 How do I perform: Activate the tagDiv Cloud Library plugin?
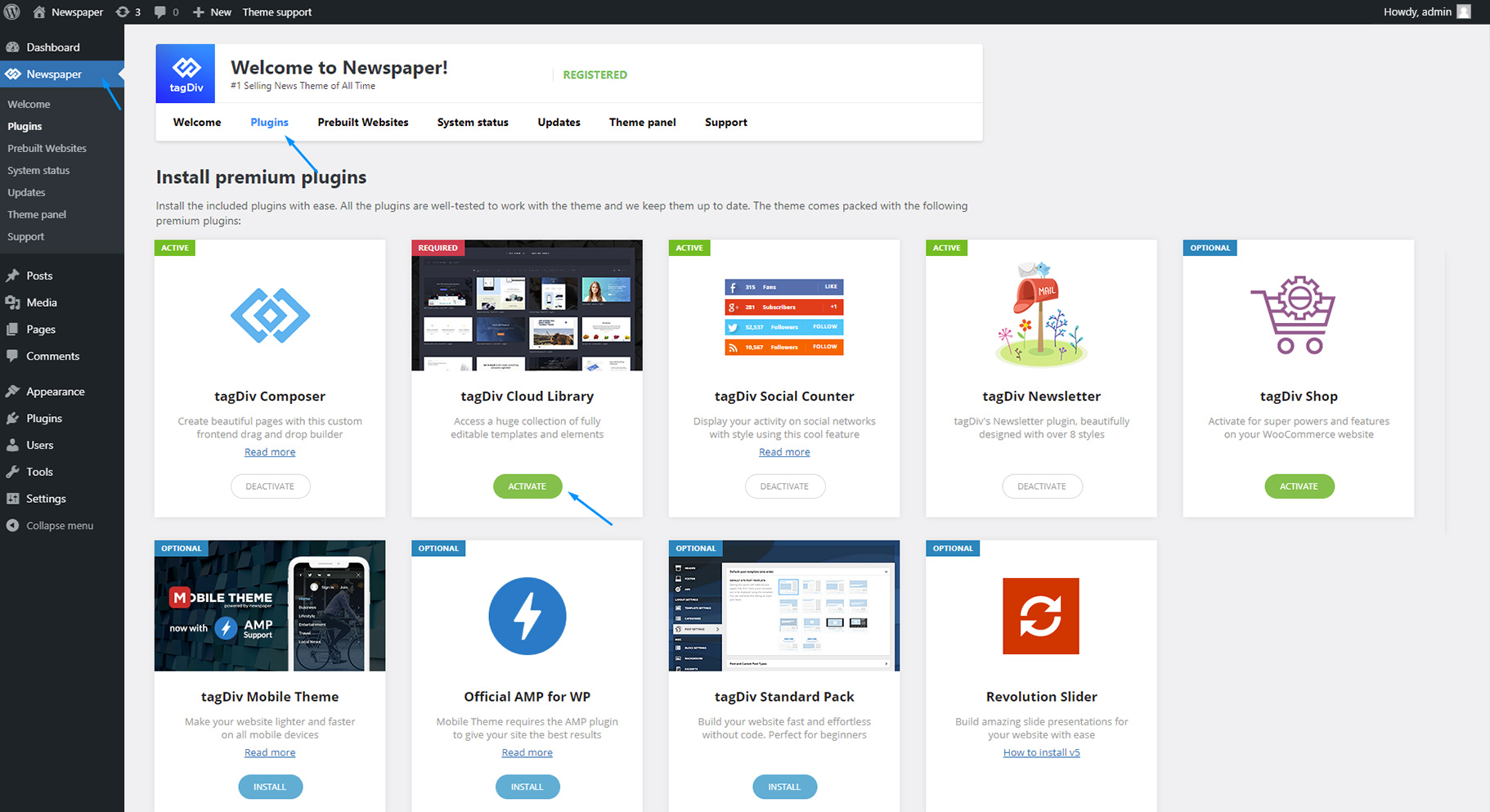tap(527, 487)
